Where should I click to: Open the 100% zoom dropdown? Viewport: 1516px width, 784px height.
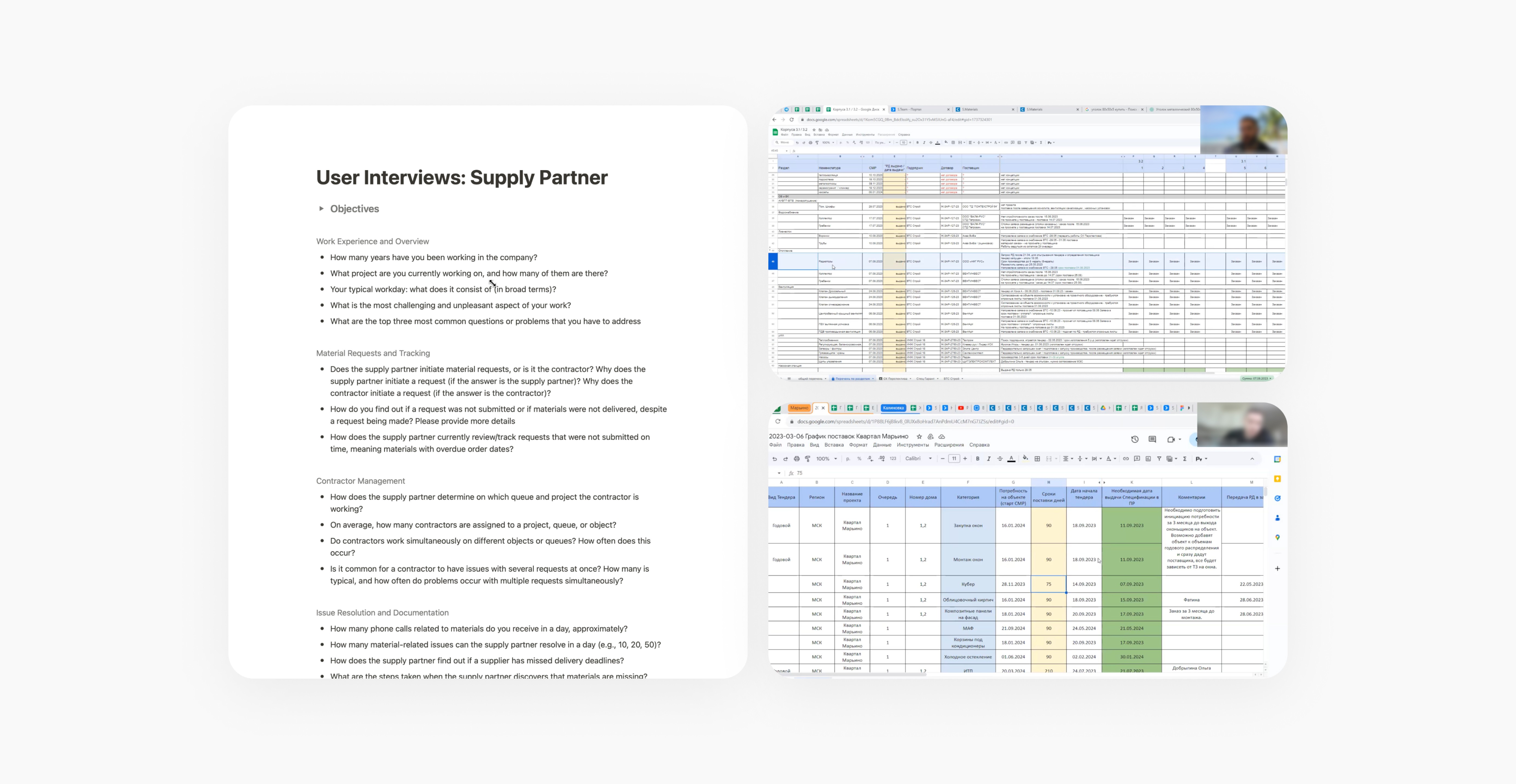(x=826, y=458)
